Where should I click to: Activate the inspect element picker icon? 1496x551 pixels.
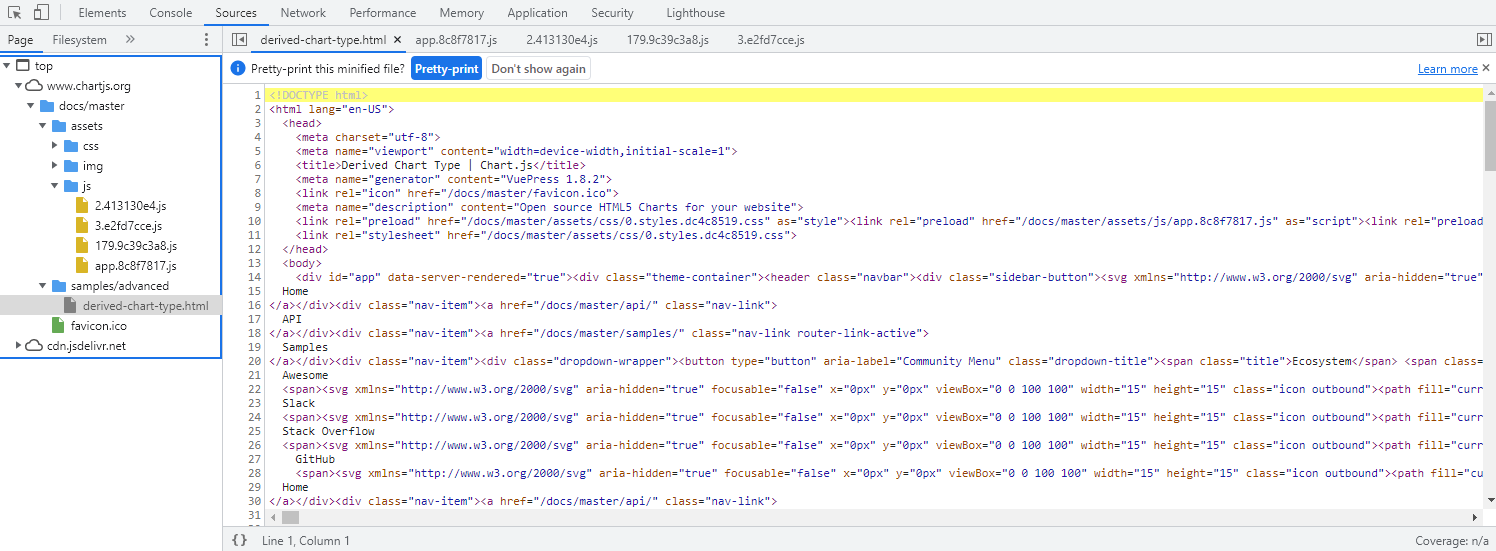[x=16, y=13]
